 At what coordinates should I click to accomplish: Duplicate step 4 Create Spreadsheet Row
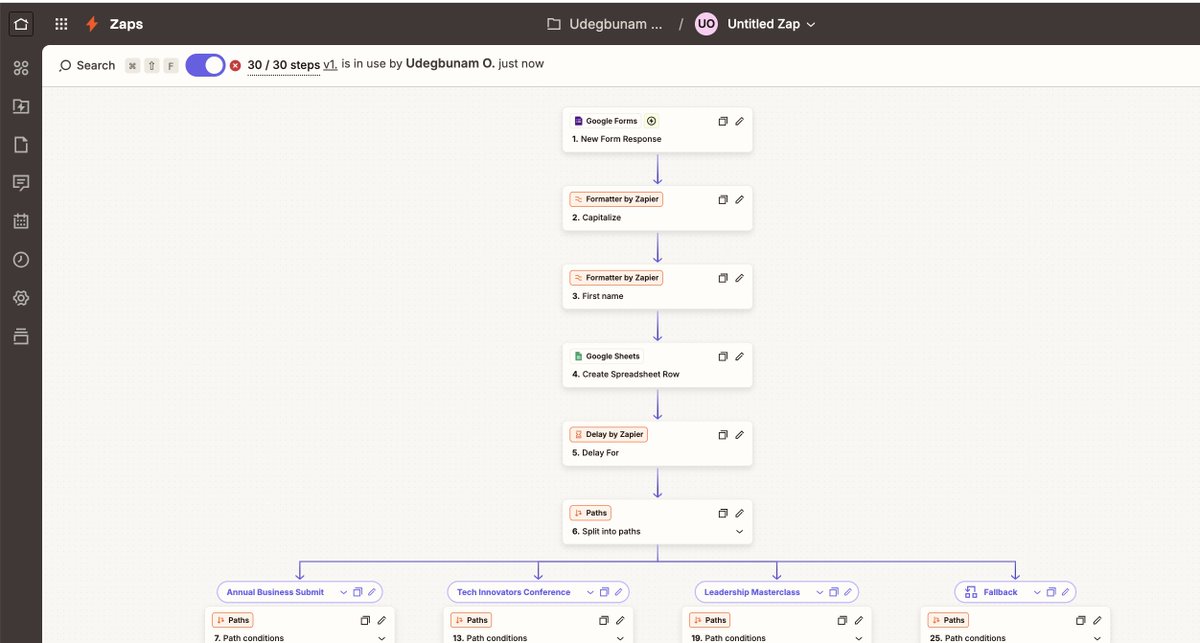(x=723, y=356)
